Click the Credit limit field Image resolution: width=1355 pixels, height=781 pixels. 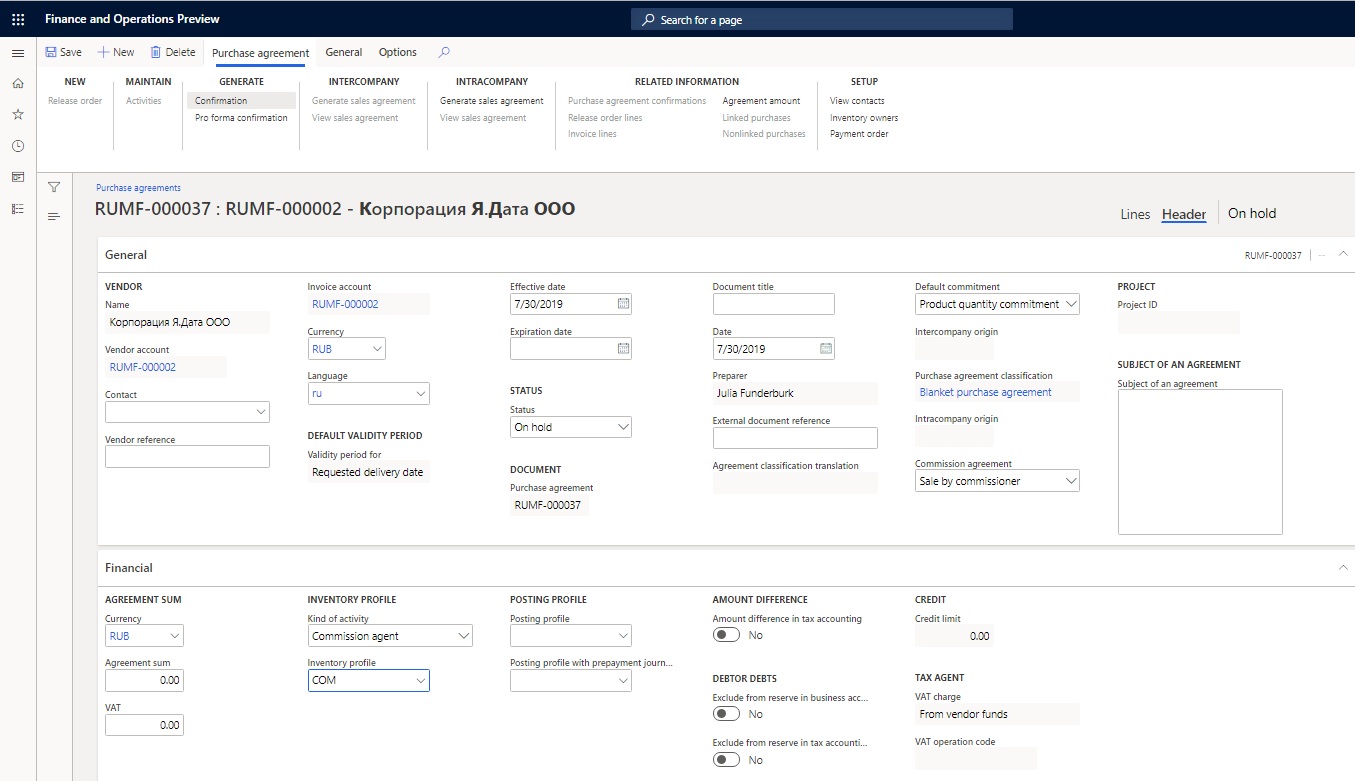click(x=955, y=636)
